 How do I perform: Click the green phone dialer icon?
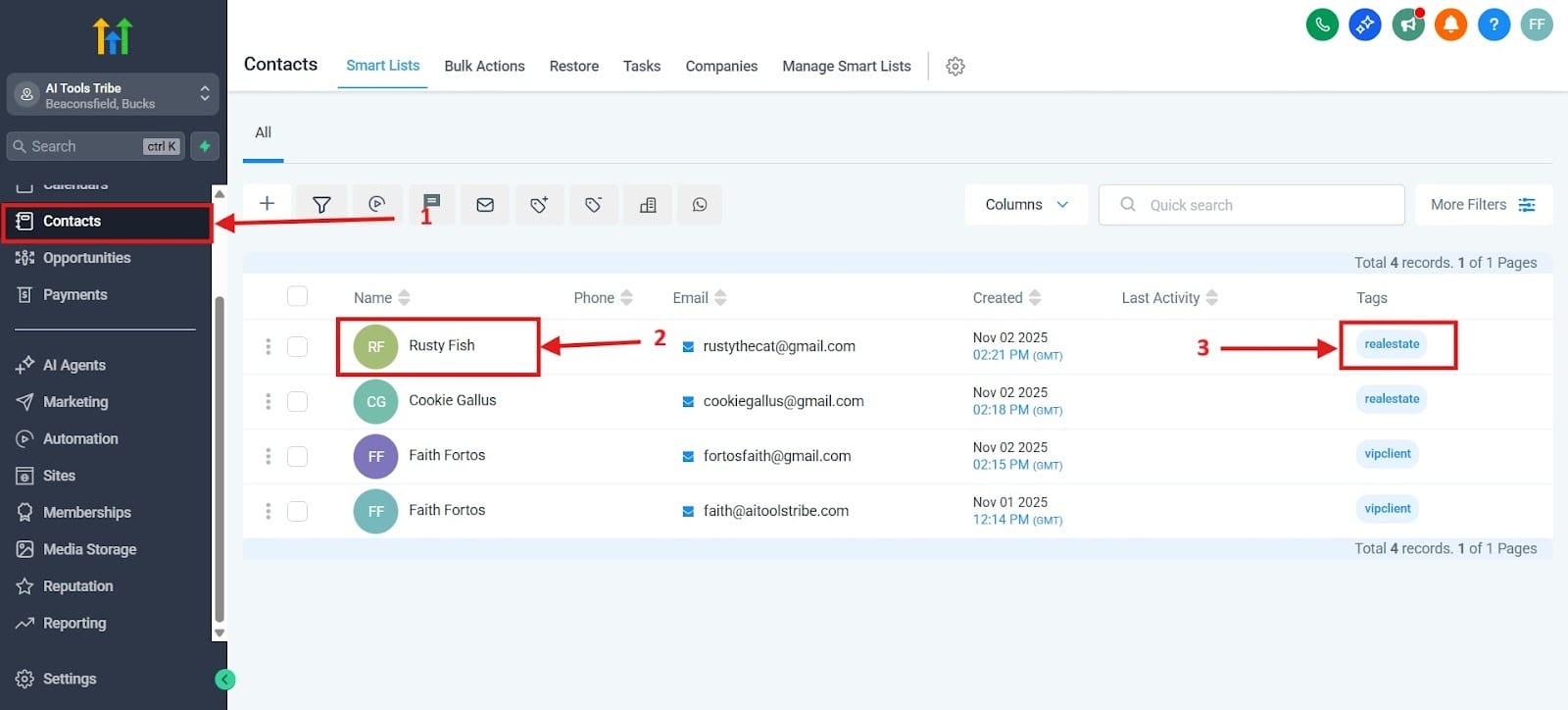click(1322, 25)
